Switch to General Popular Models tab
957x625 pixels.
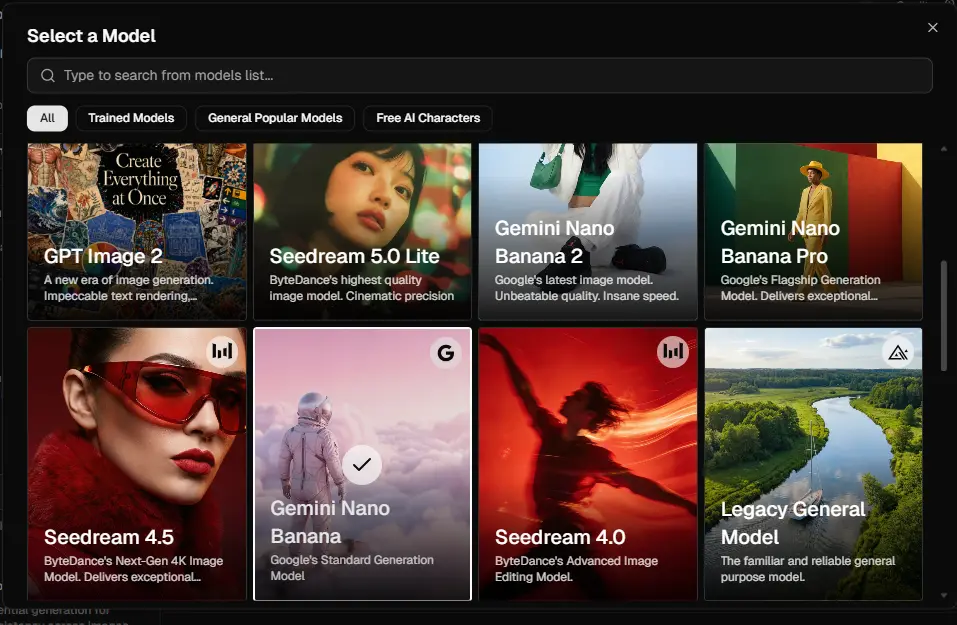point(275,118)
